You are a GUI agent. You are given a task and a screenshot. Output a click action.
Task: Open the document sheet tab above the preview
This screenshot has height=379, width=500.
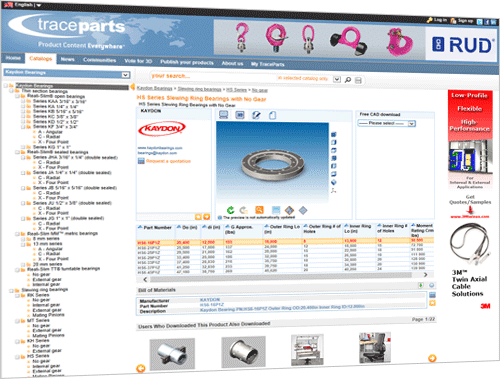[x=272, y=115]
